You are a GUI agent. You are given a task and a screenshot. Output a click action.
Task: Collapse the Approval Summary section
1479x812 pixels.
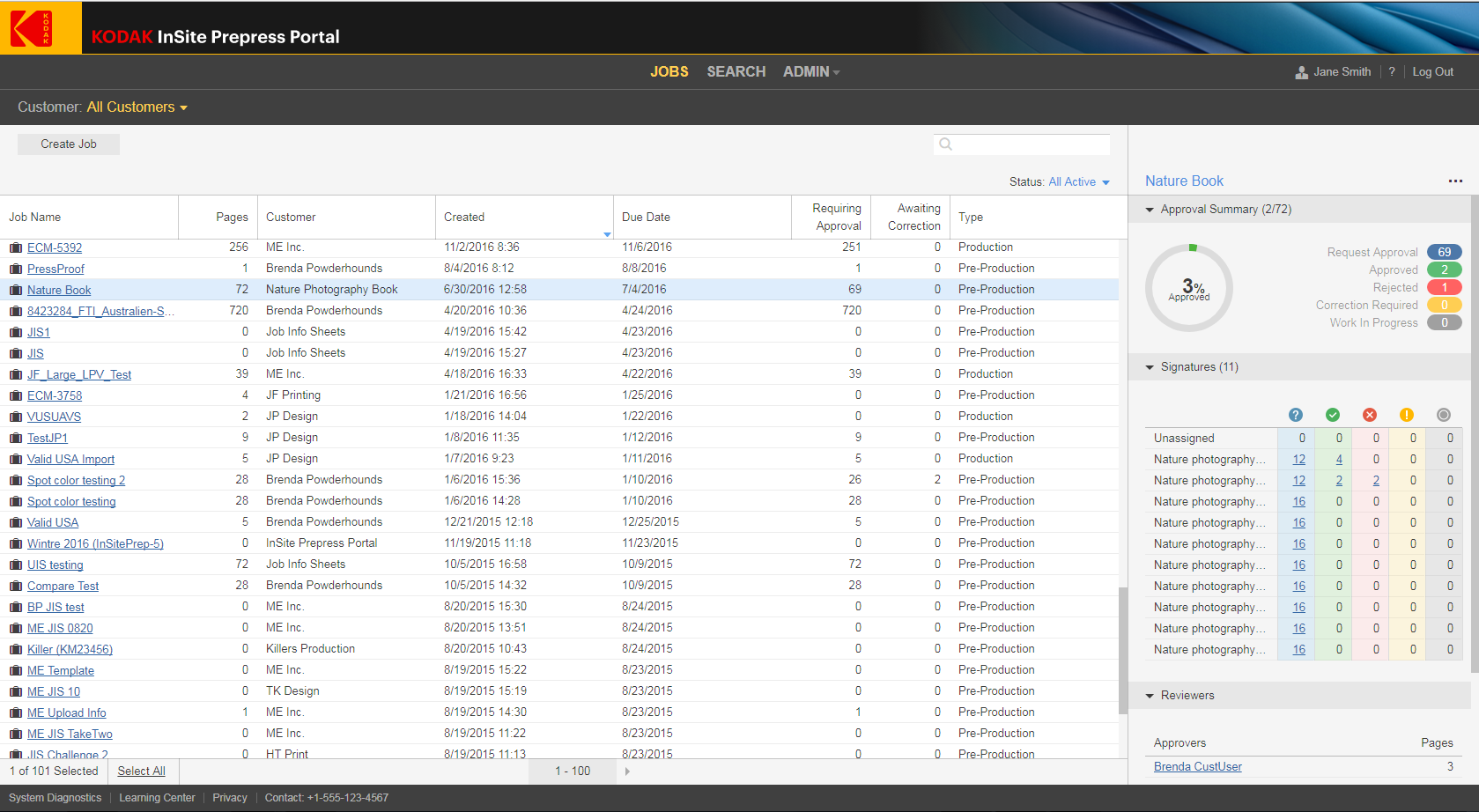(x=1150, y=210)
